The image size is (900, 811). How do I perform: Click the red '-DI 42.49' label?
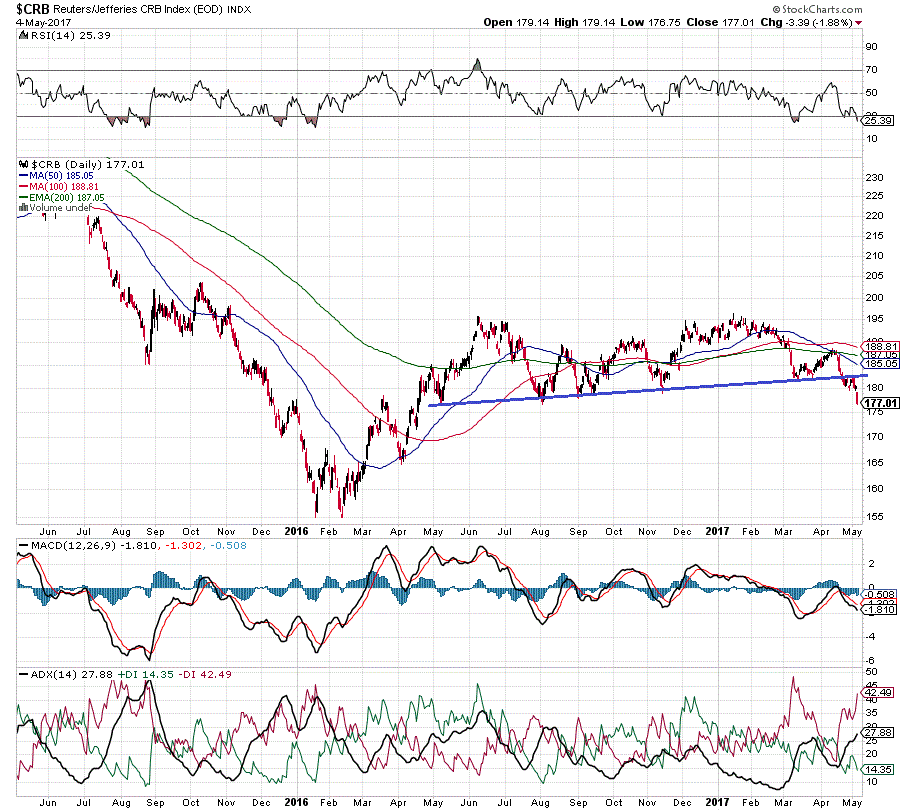pos(205,674)
